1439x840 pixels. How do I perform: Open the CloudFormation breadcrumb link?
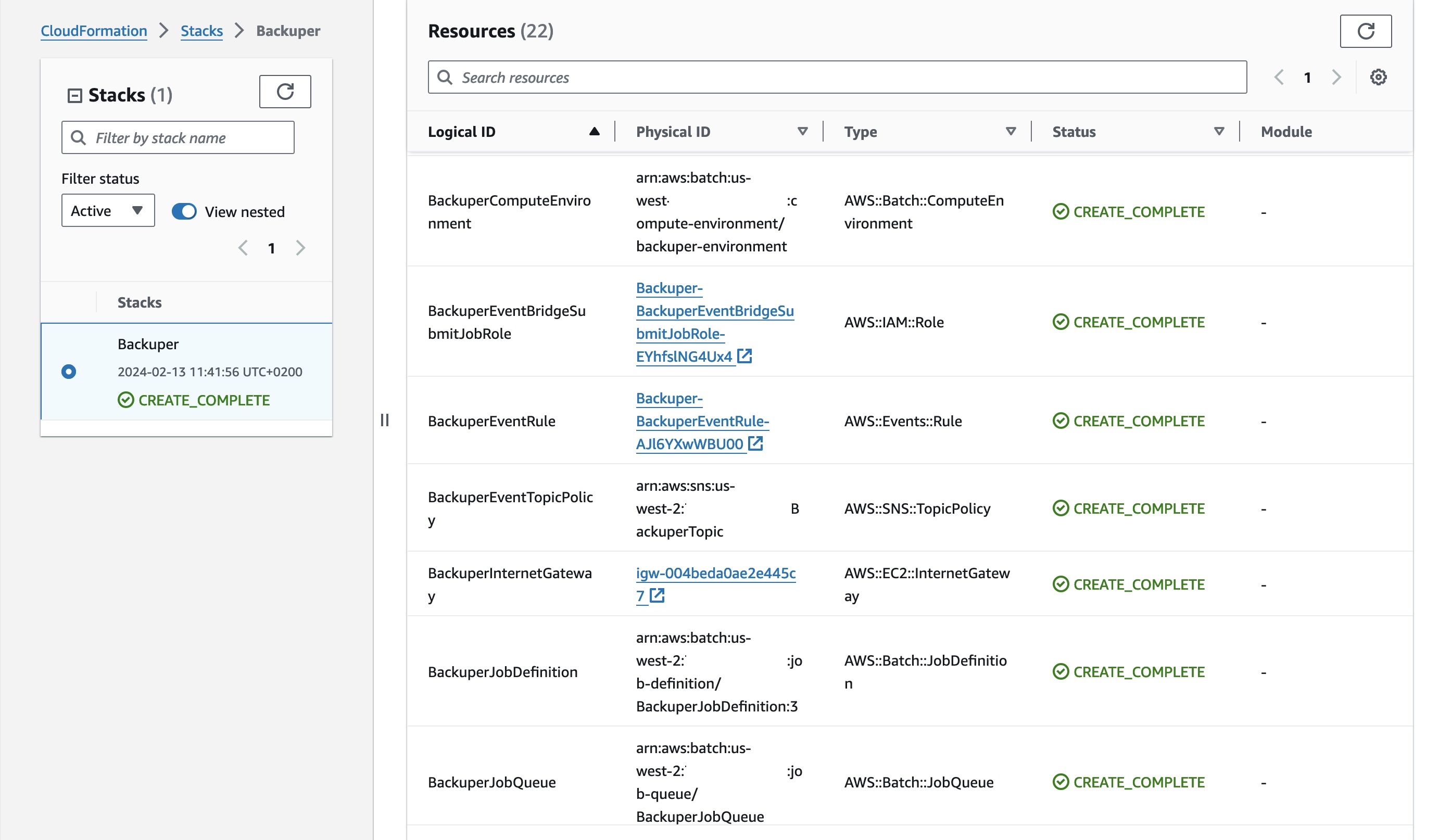[94, 31]
